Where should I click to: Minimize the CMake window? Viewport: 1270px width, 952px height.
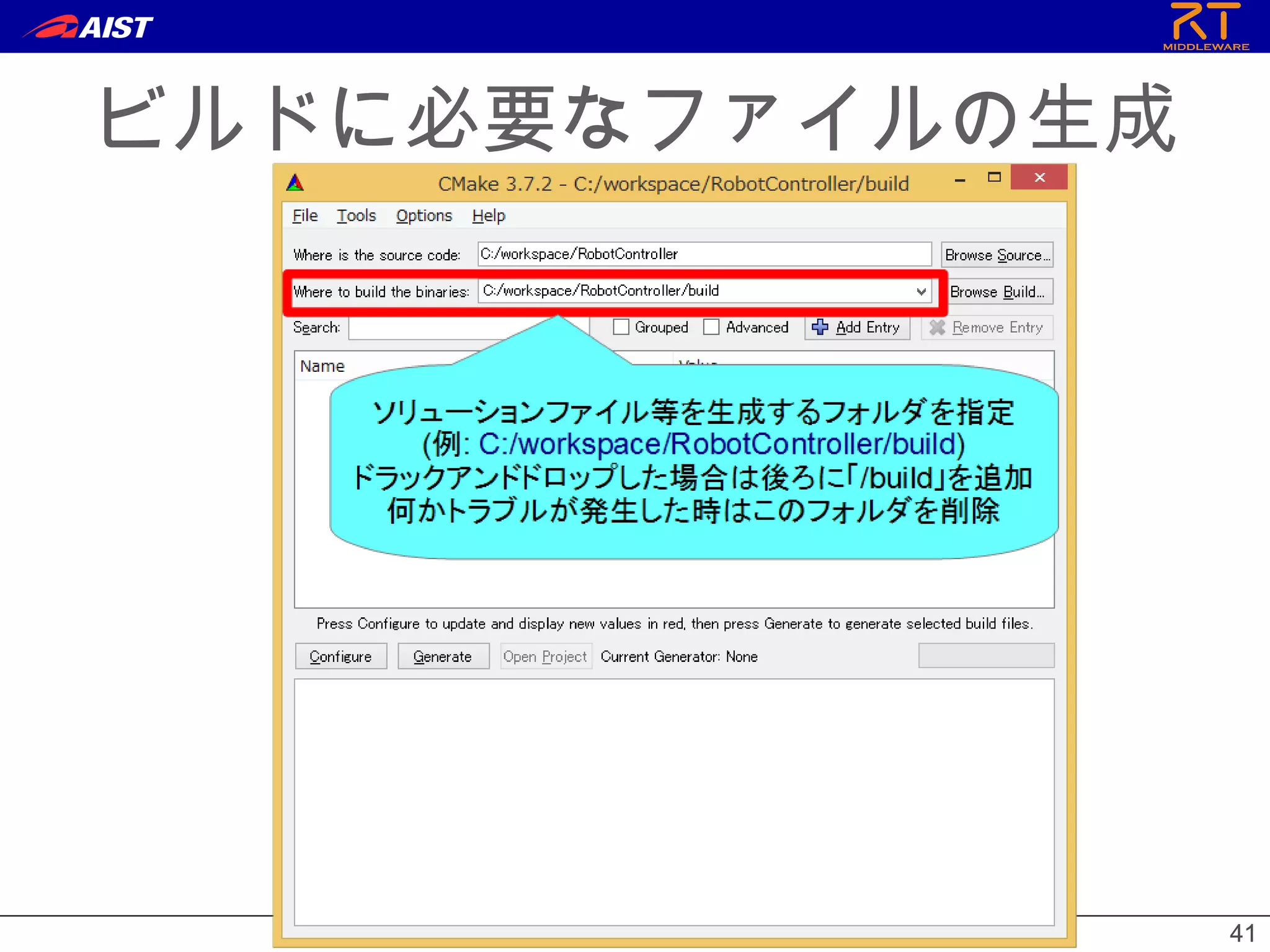[x=960, y=179]
